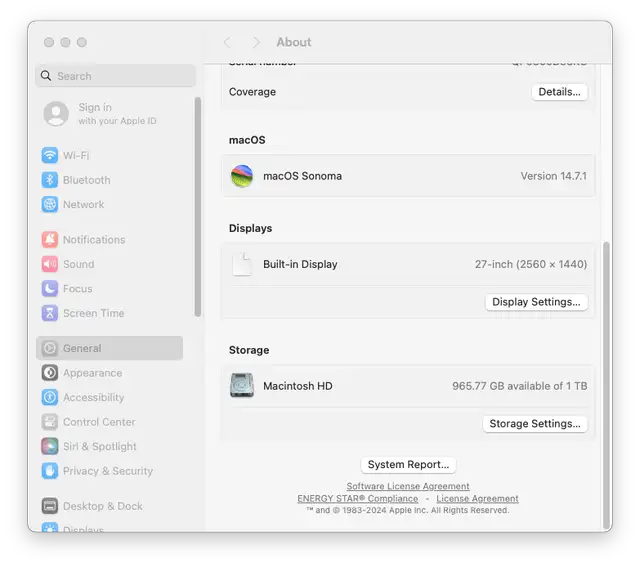Select Privacy & Security label
The height and width of the screenshot is (566, 640).
point(108,471)
